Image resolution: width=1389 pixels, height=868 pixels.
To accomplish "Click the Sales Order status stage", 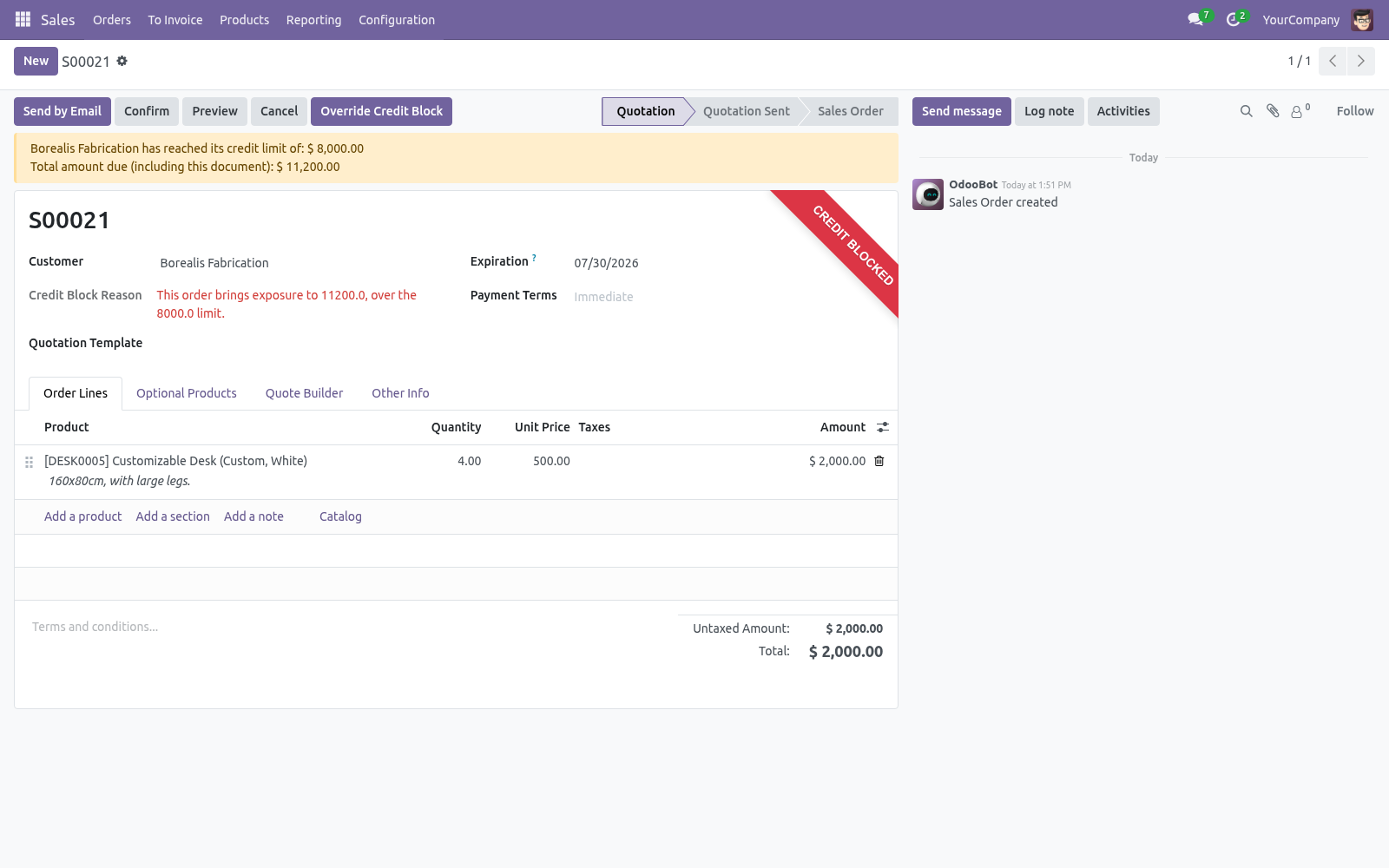I will (851, 111).
